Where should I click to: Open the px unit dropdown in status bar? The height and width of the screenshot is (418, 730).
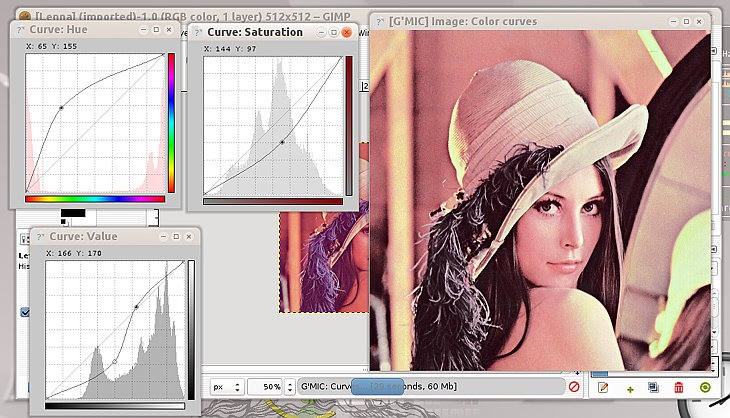226,386
